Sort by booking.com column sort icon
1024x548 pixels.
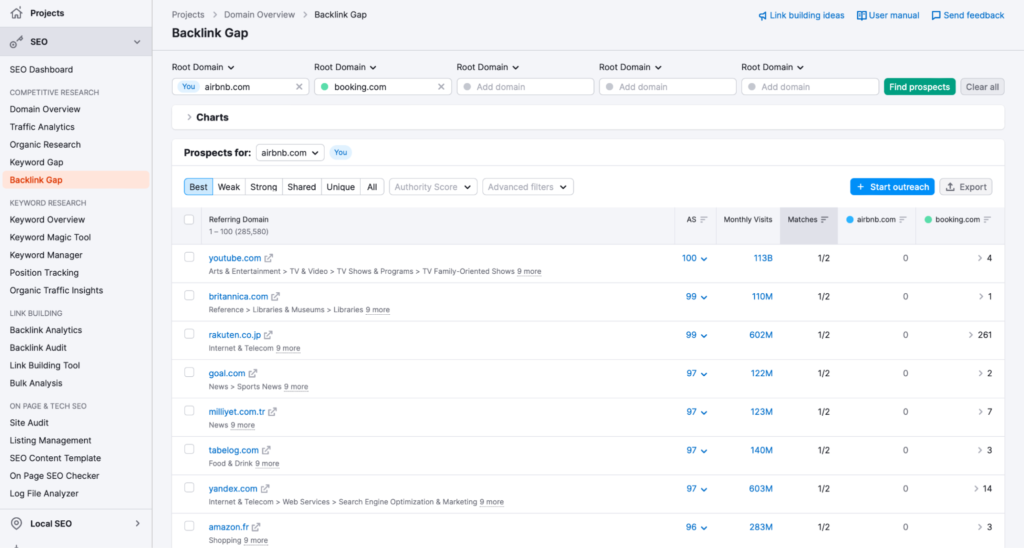pyautogui.click(x=987, y=220)
